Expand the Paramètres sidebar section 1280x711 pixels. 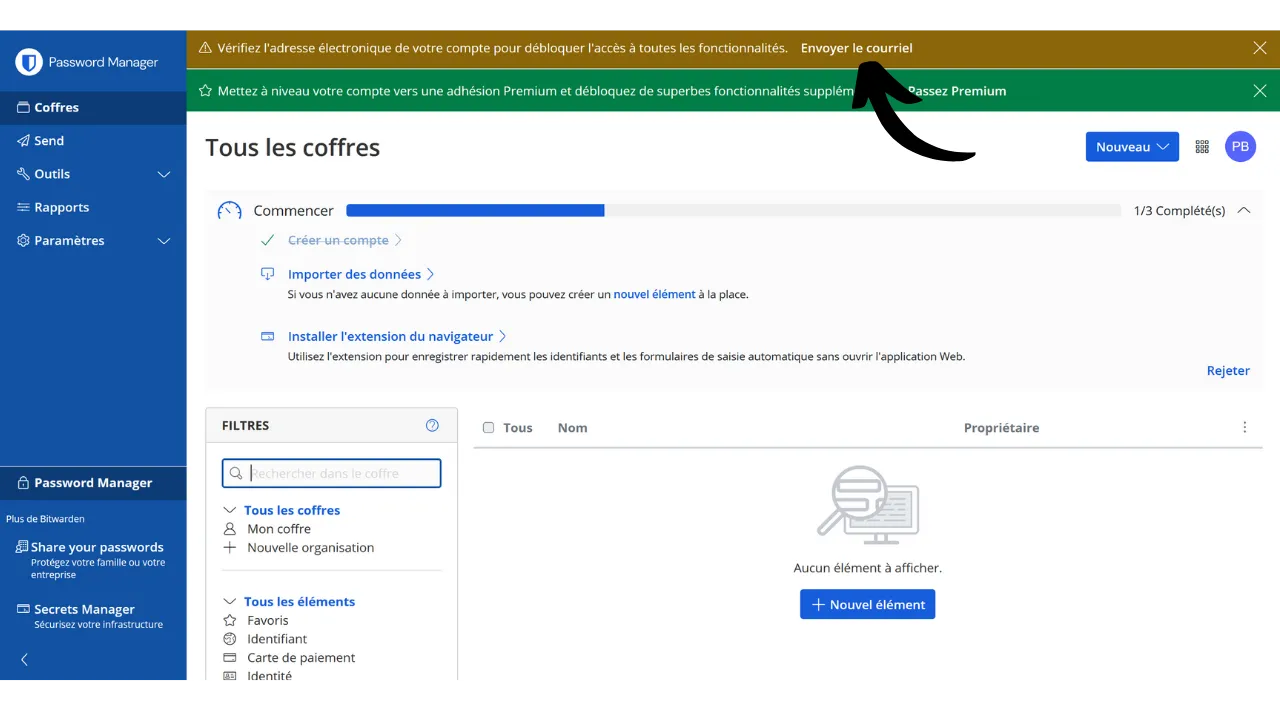click(164, 241)
